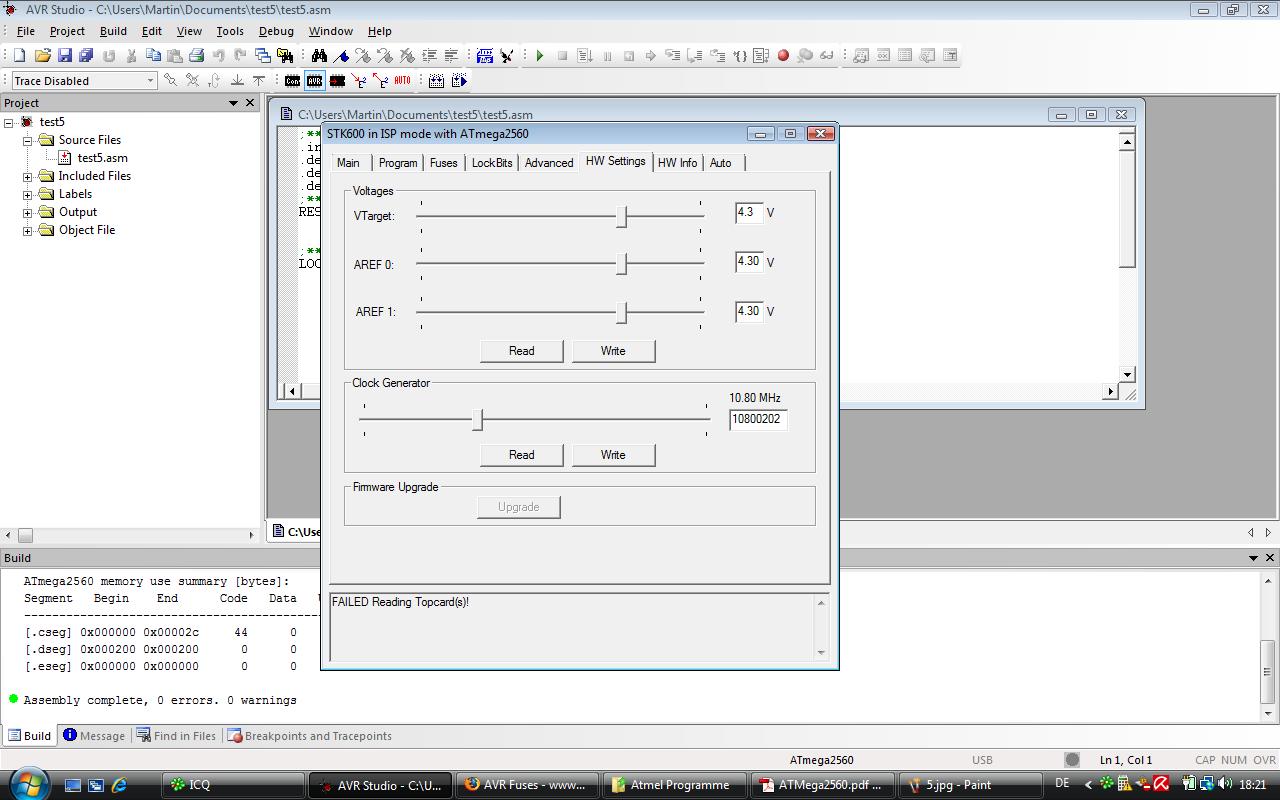Click the Save floppy disk icon
1280x800 pixels.
65,56
